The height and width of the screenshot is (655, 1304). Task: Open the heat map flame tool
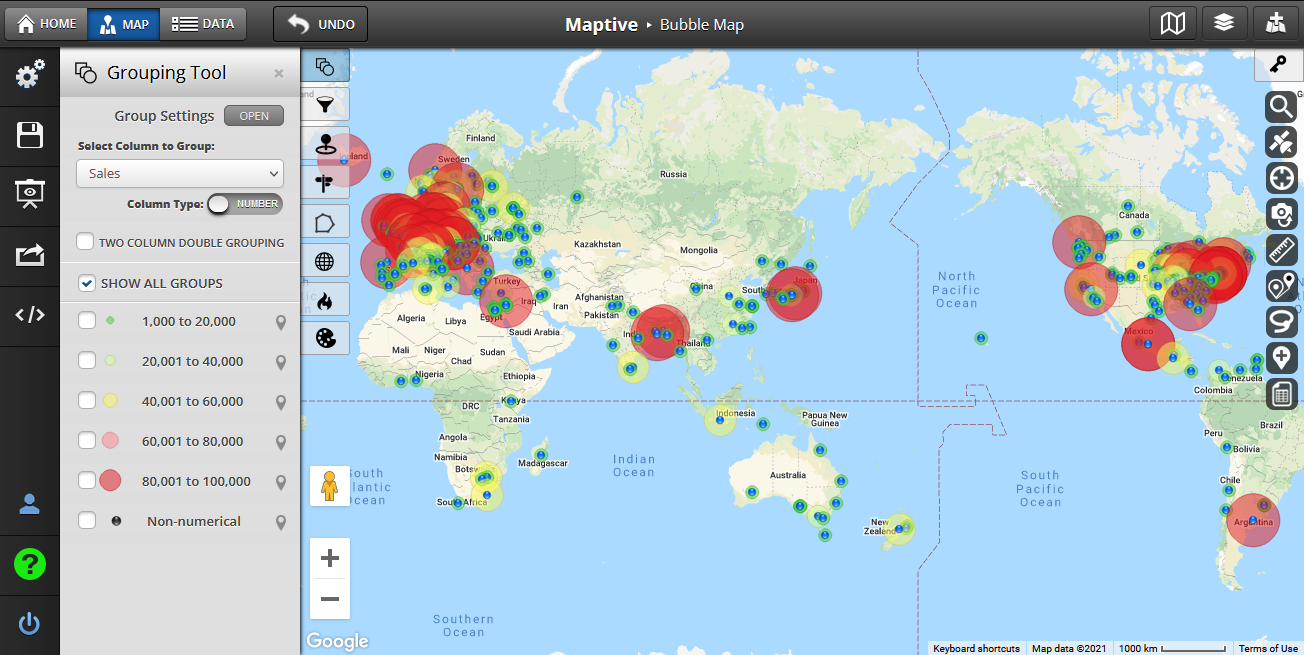click(x=325, y=299)
